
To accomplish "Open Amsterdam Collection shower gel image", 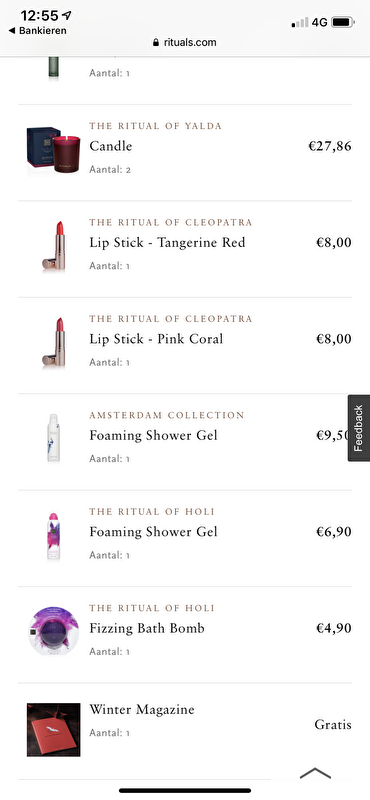I will (54, 438).
